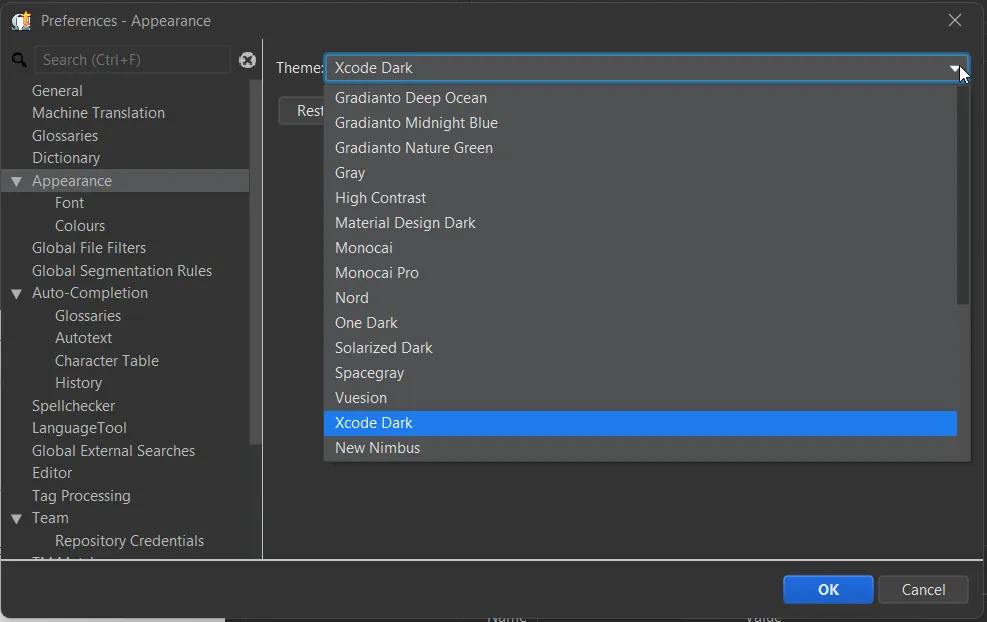The height and width of the screenshot is (622, 987).
Task: Select the Machine Translation settings page
Action: (97, 112)
